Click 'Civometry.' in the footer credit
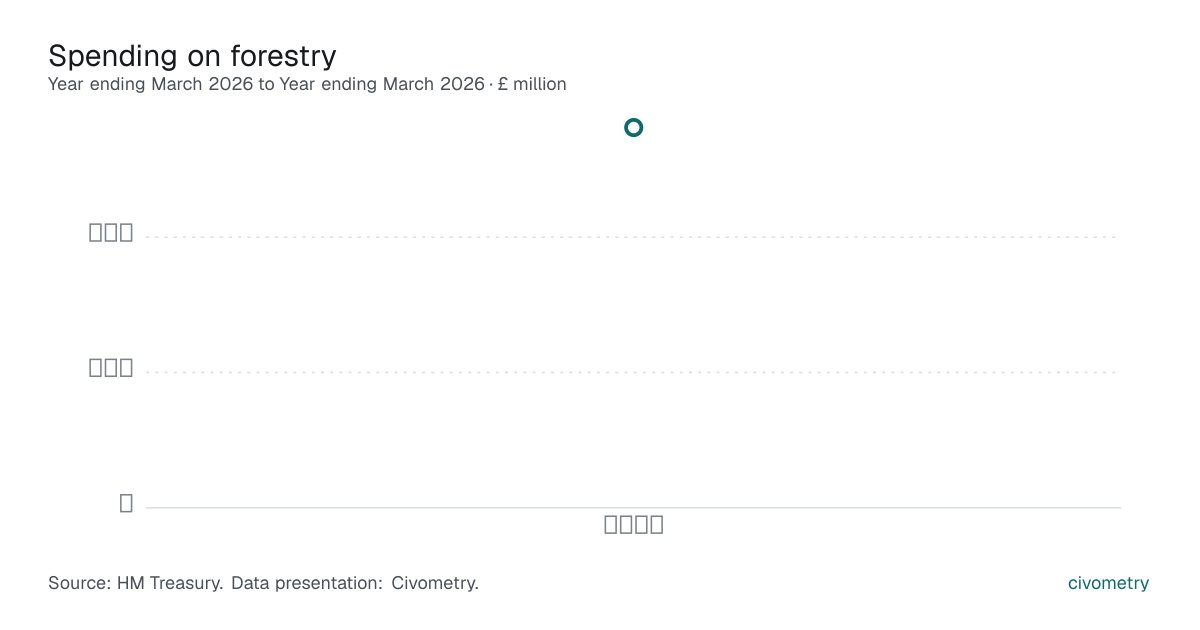 (435, 583)
